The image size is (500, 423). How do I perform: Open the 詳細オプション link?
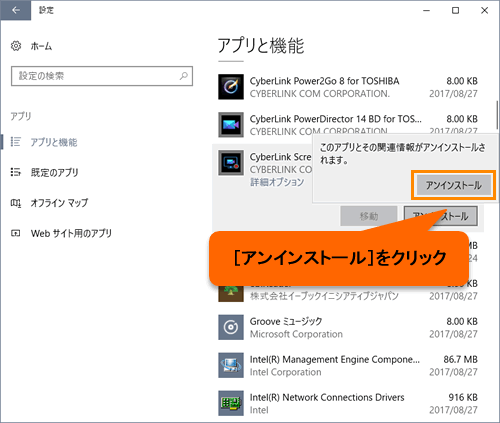coord(277,182)
